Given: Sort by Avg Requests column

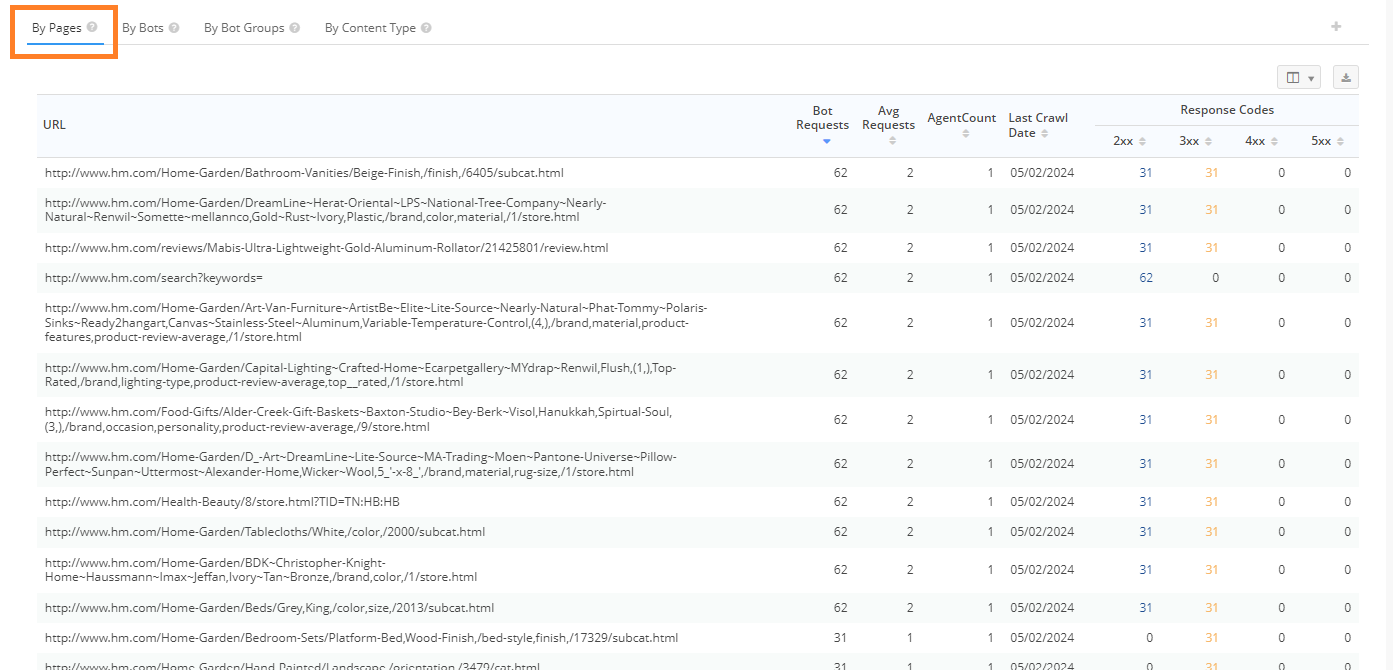Looking at the screenshot, I should click(892, 141).
